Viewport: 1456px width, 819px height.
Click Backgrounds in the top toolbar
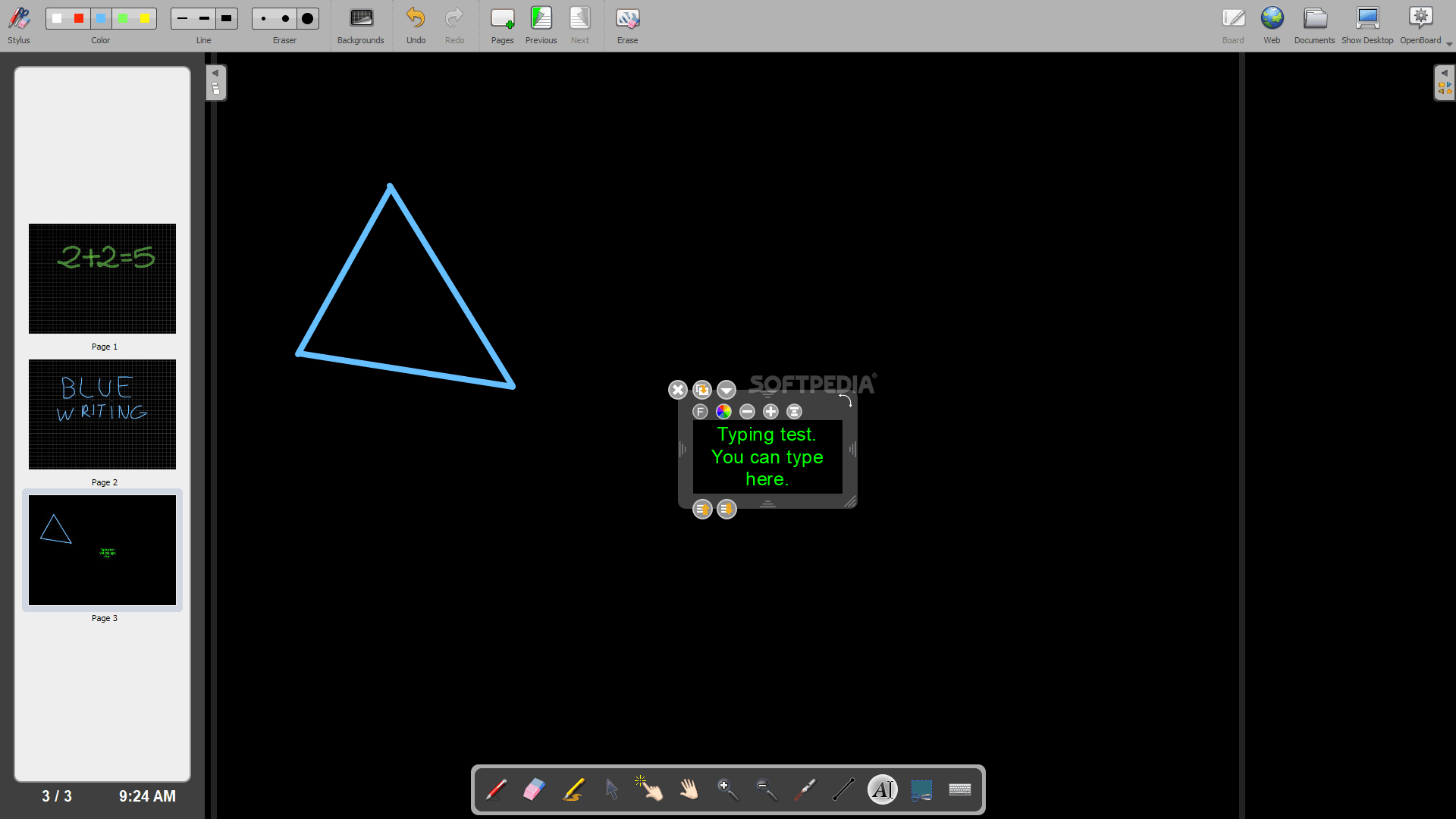click(x=360, y=24)
